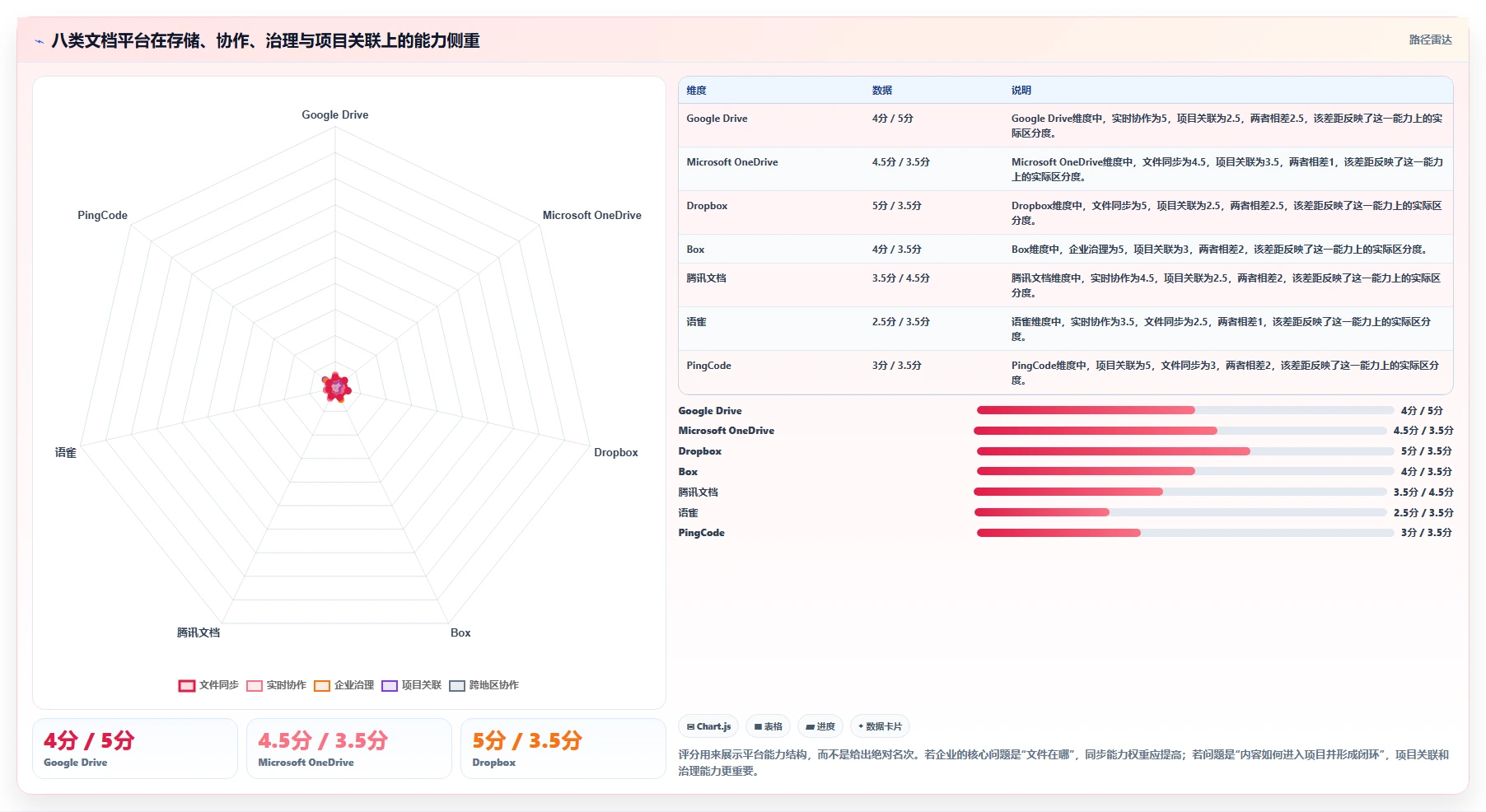This screenshot has height=812, width=1486.
Task: Click the dashboard title heading text
Action: click(x=265, y=40)
